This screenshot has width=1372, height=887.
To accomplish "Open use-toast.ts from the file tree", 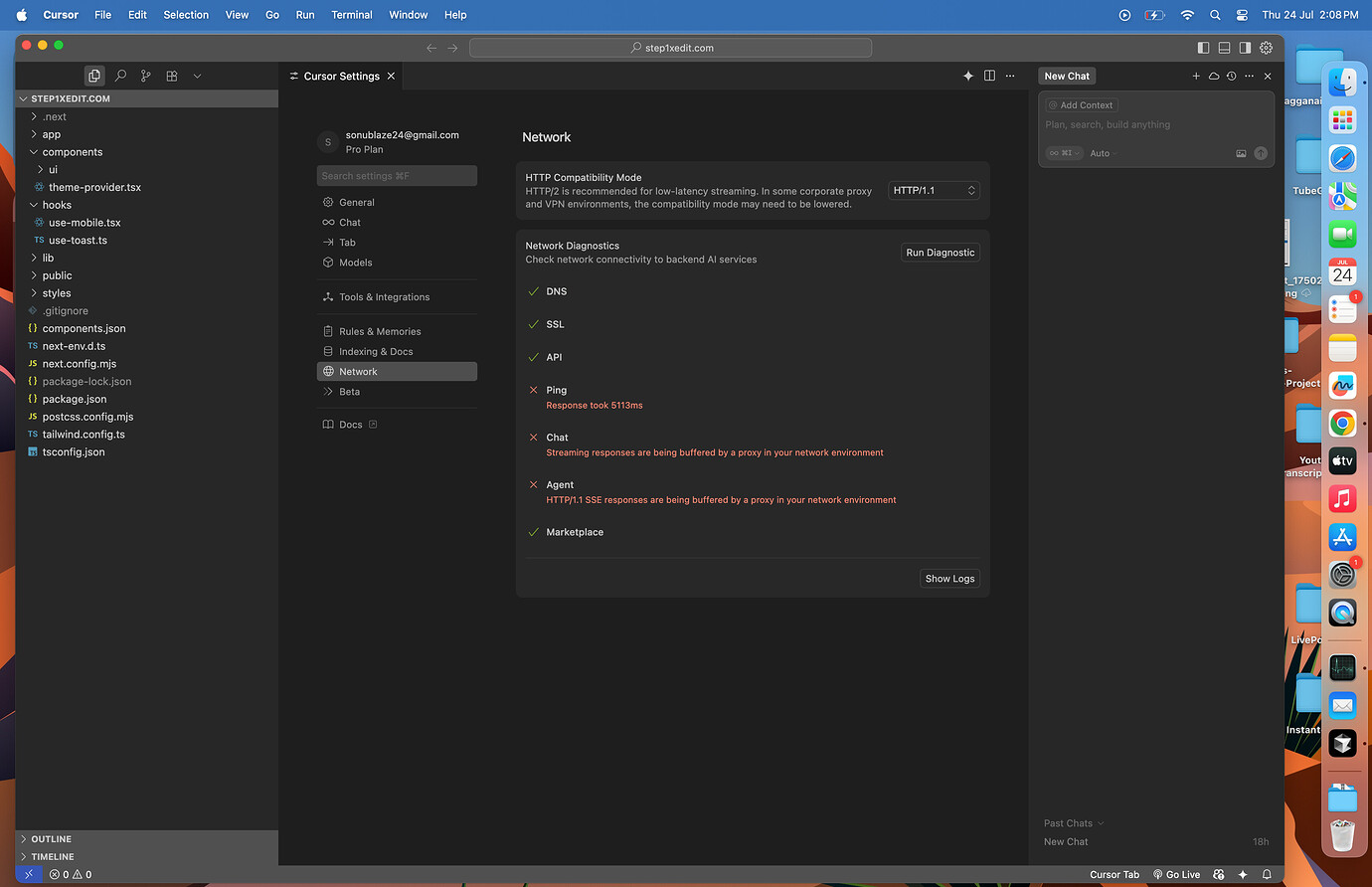I will pyautogui.click(x=77, y=240).
